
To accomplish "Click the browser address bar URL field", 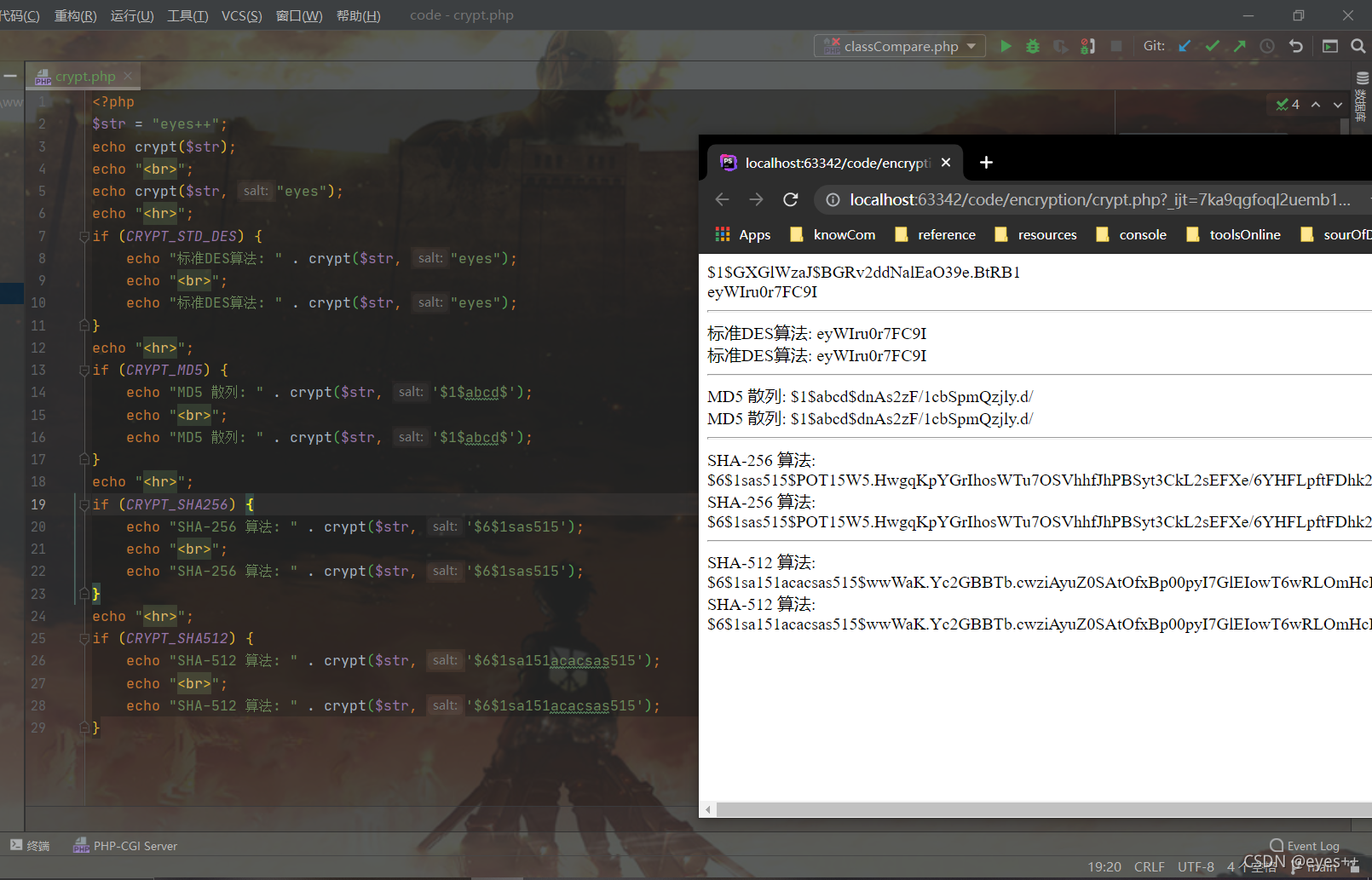I will click(x=1099, y=199).
